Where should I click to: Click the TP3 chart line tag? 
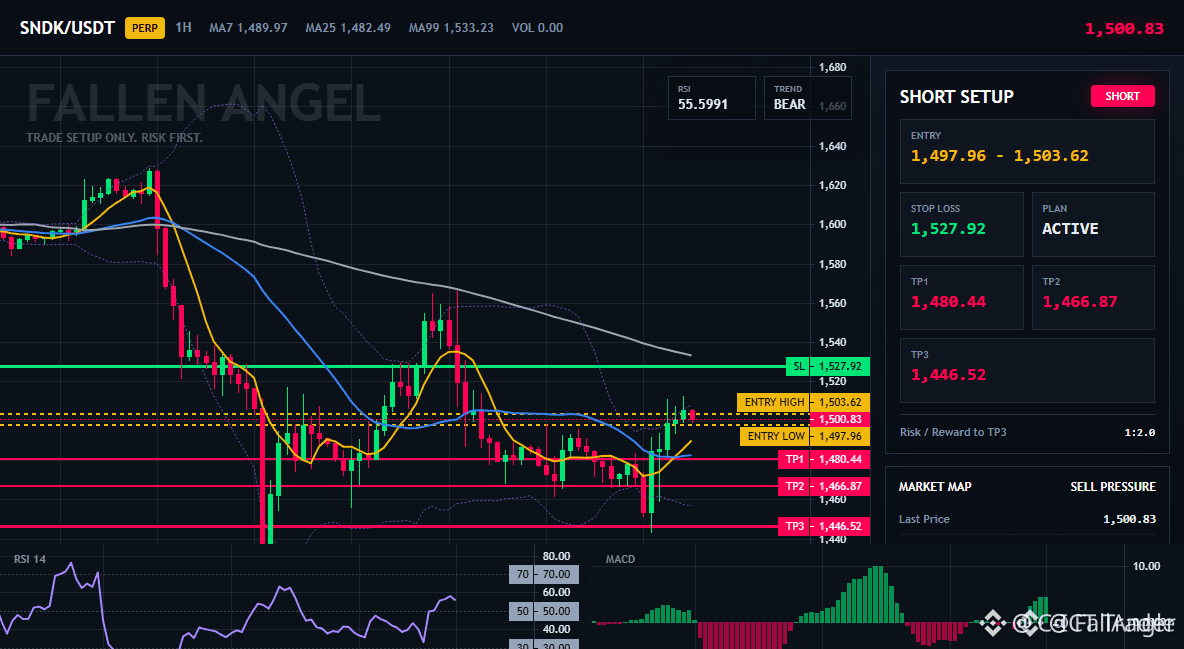tap(824, 526)
